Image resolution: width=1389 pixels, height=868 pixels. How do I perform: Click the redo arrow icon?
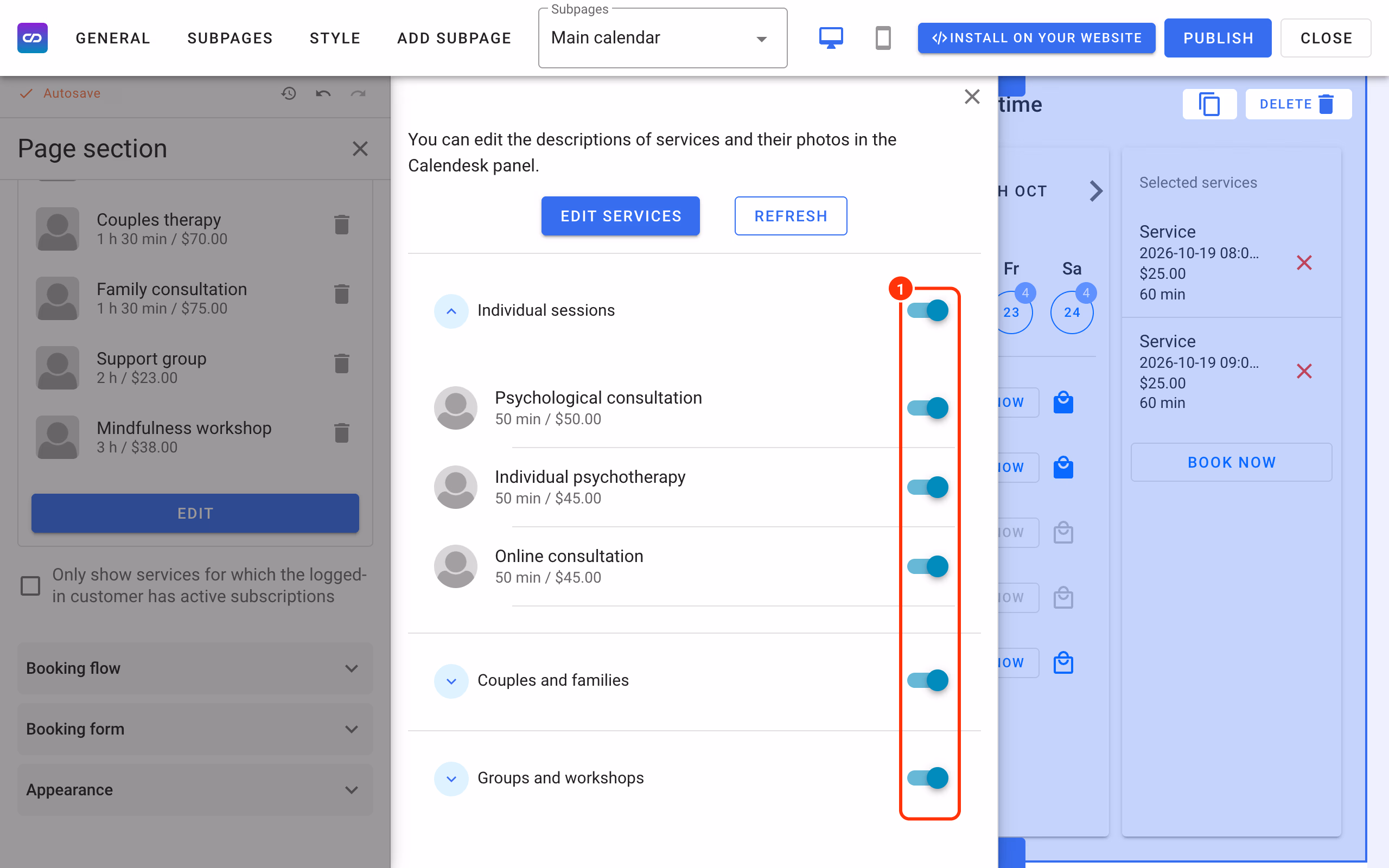pos(358,93)
